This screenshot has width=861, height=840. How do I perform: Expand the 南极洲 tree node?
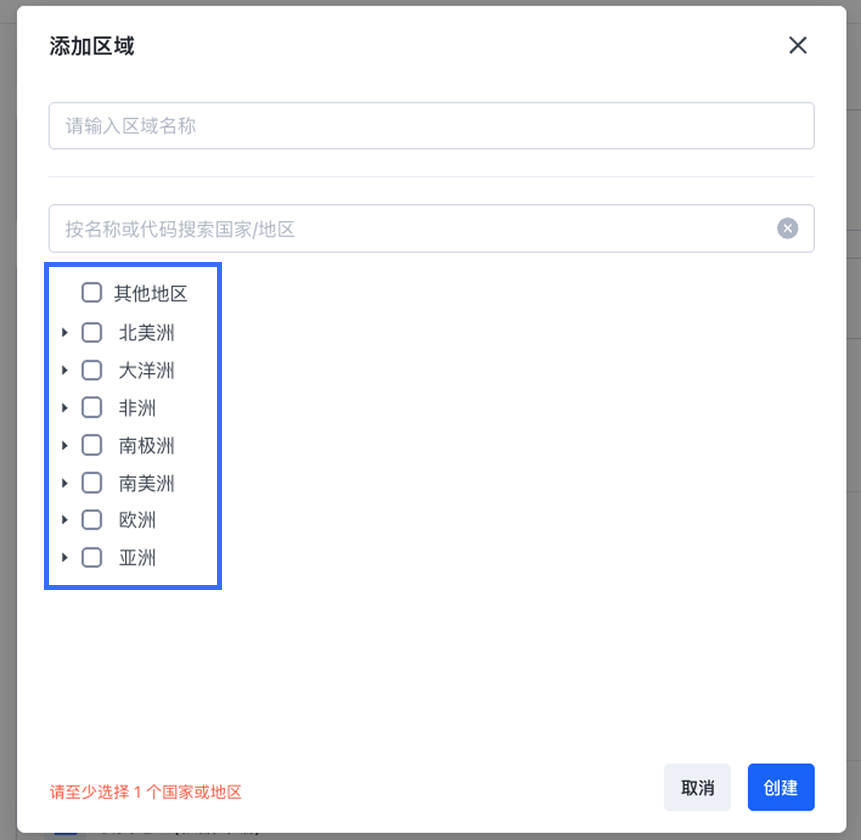[65, 445]
